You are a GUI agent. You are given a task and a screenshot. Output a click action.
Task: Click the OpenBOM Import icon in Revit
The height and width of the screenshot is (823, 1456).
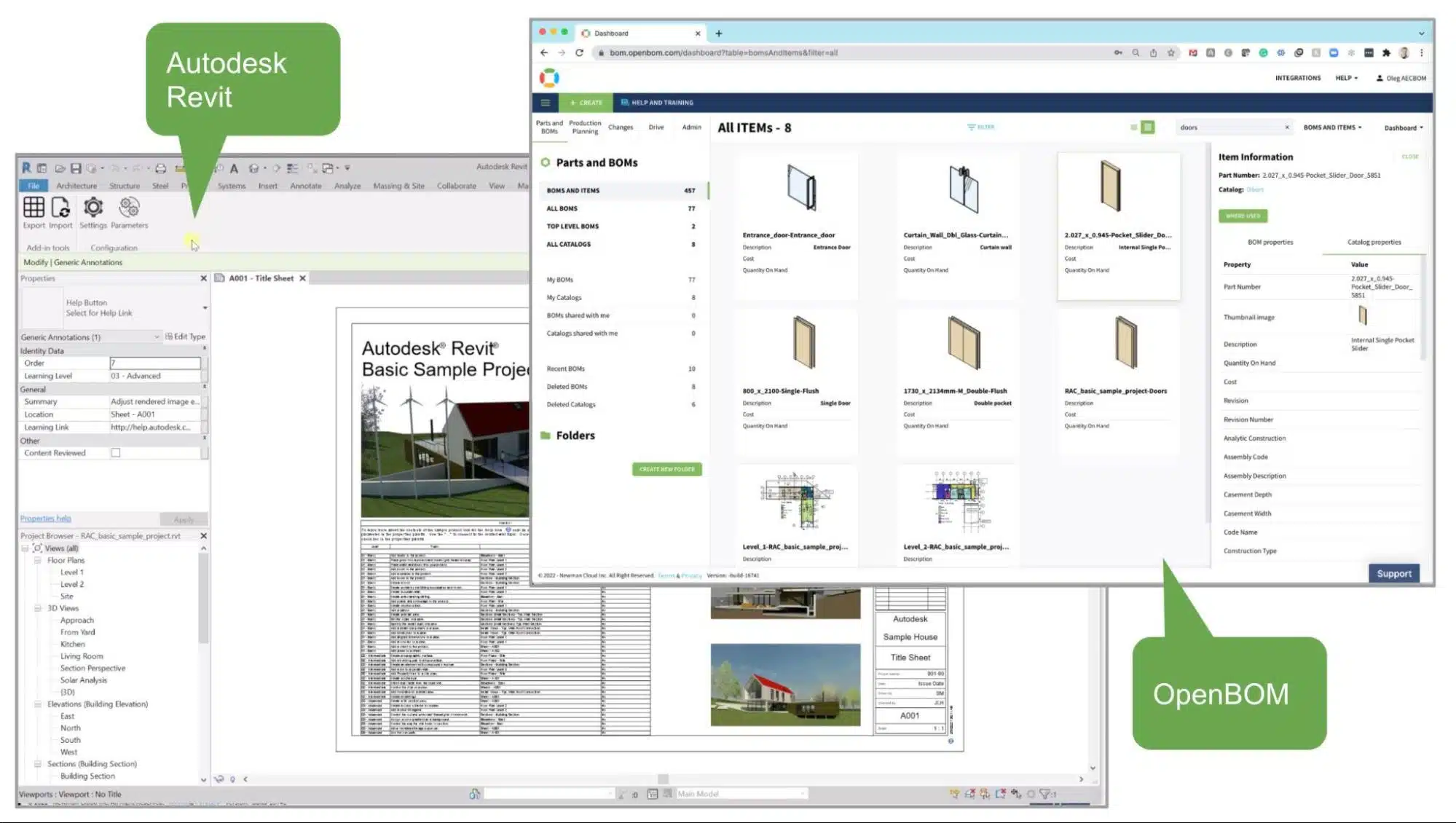pyautogui.click(x=60, y=208)
